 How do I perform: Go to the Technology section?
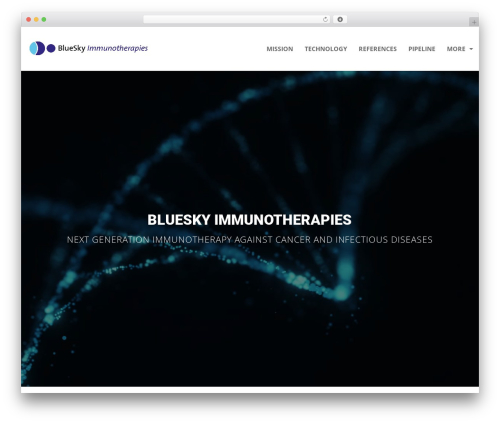tap(326, 49)
